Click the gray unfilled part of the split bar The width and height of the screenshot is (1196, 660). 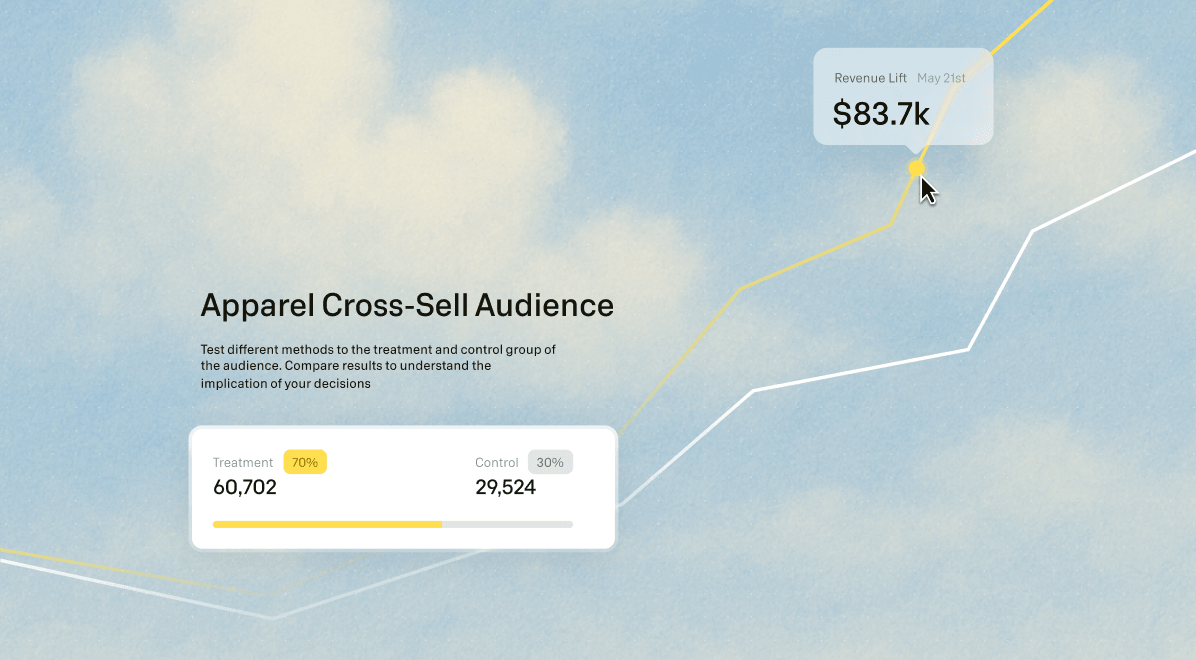pyautogui.click(x=507, y=524)
